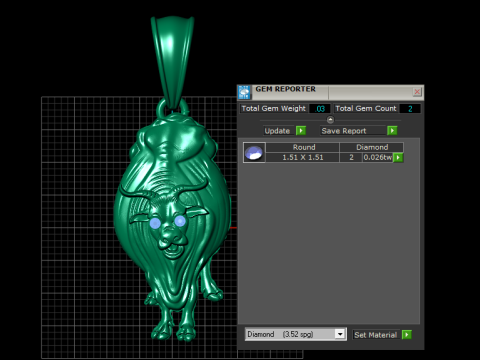Click the Total Gem Weight value .03

[320, 109]
